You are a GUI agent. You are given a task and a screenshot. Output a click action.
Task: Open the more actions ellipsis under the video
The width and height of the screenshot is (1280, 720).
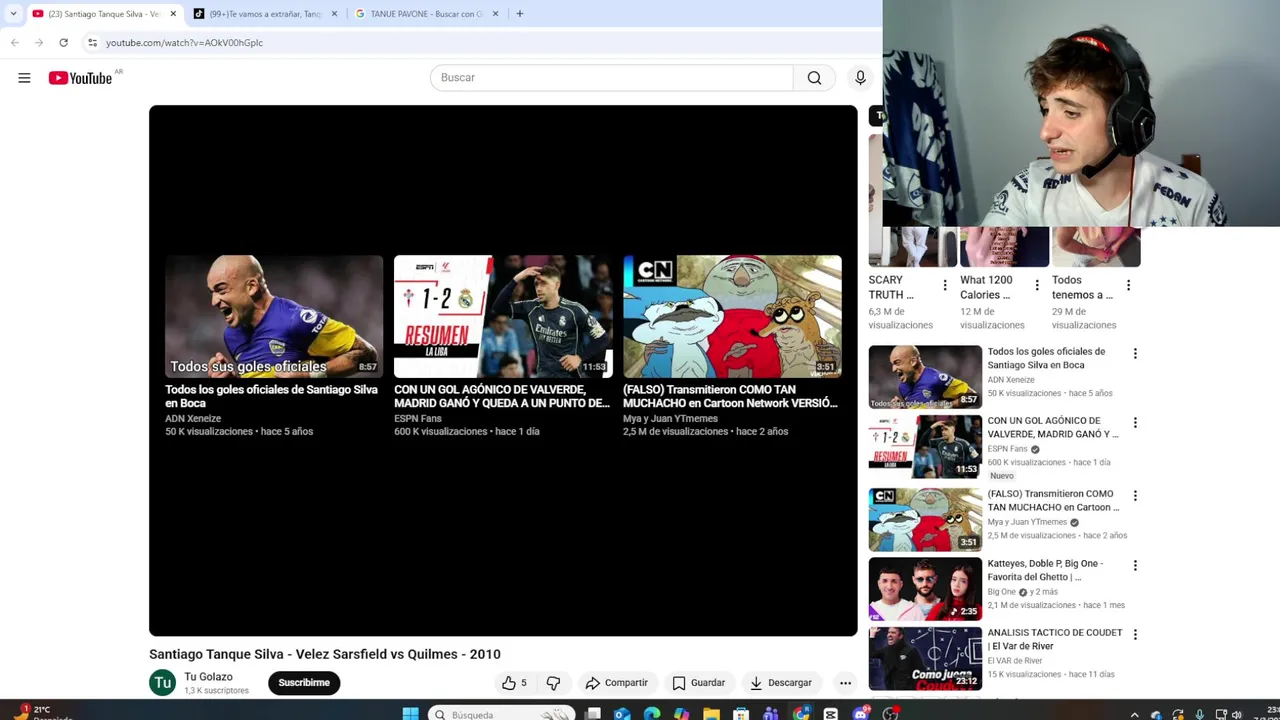coord(845,683)
